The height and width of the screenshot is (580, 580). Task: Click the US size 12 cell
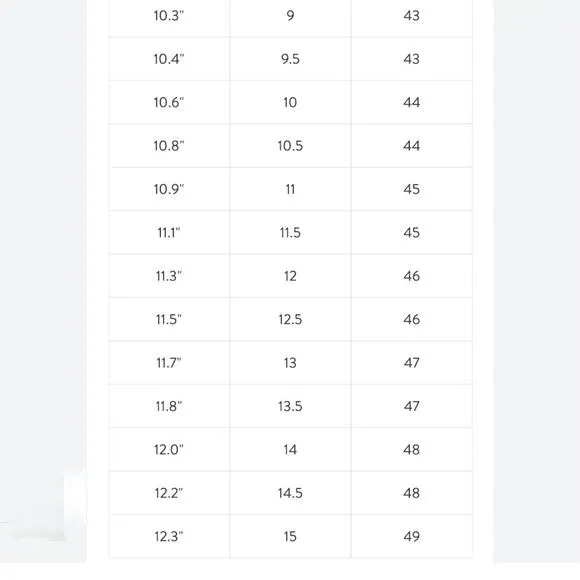click(290, 276)
